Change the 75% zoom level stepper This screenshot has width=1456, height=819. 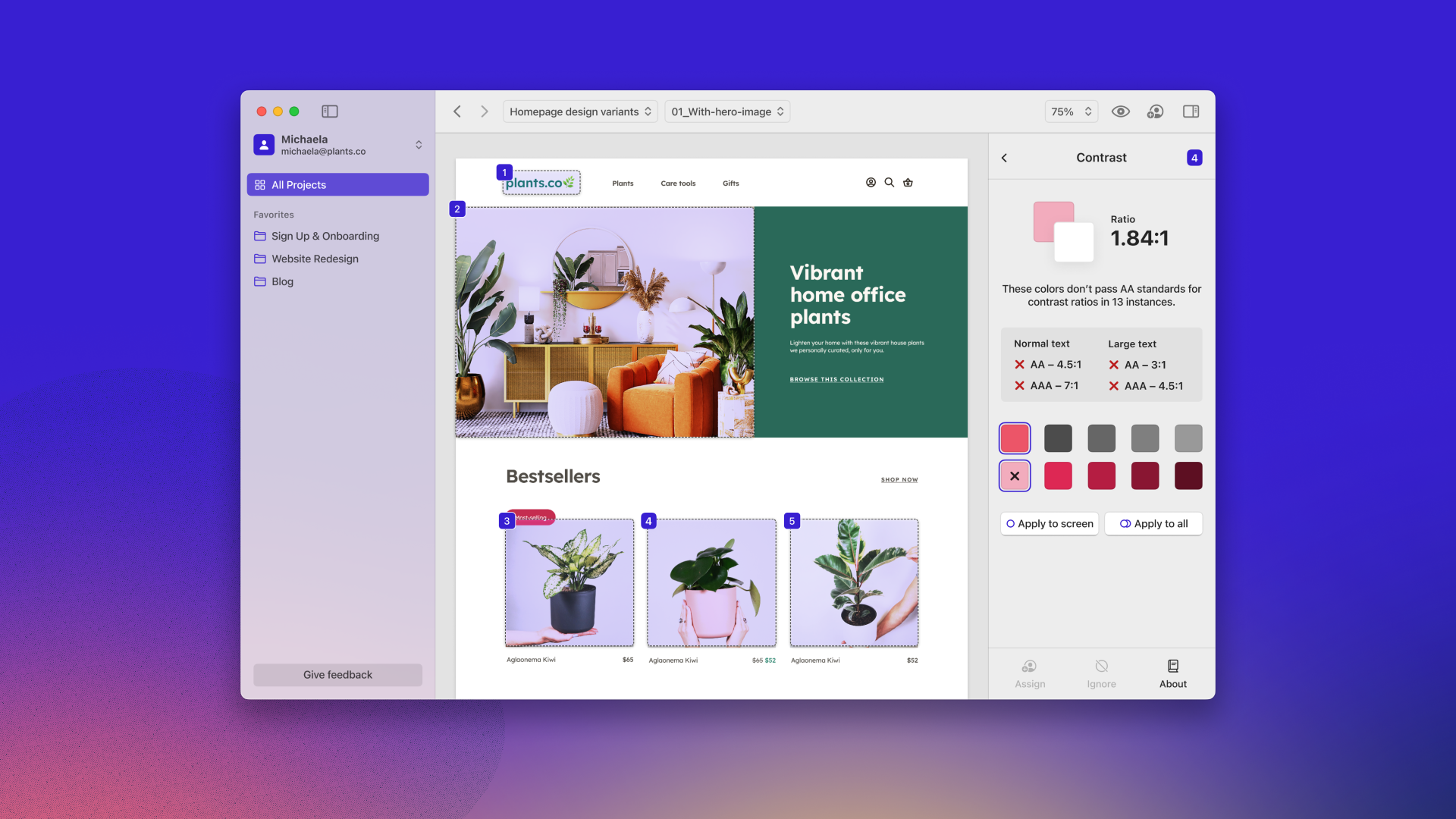[1071, 111]
